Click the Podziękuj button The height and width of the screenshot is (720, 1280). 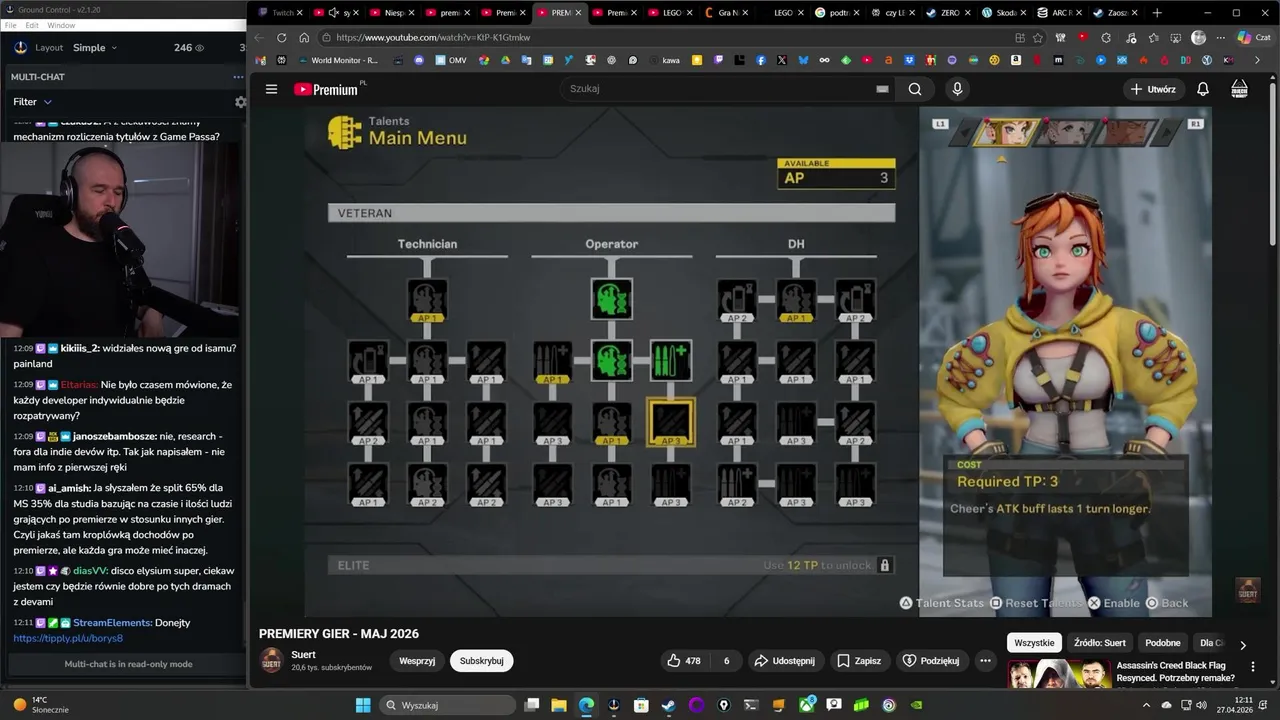click(x=931, y=661)
